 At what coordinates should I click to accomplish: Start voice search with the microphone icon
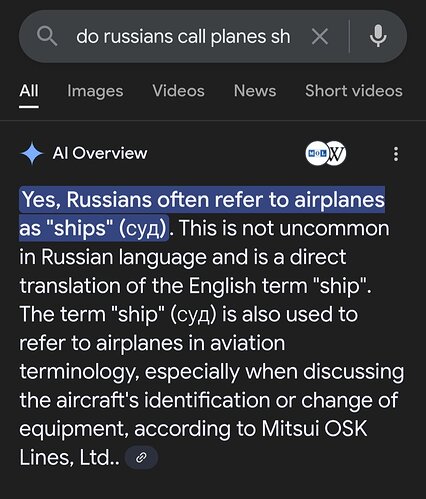pyautogui.click(x=378, y=36)
